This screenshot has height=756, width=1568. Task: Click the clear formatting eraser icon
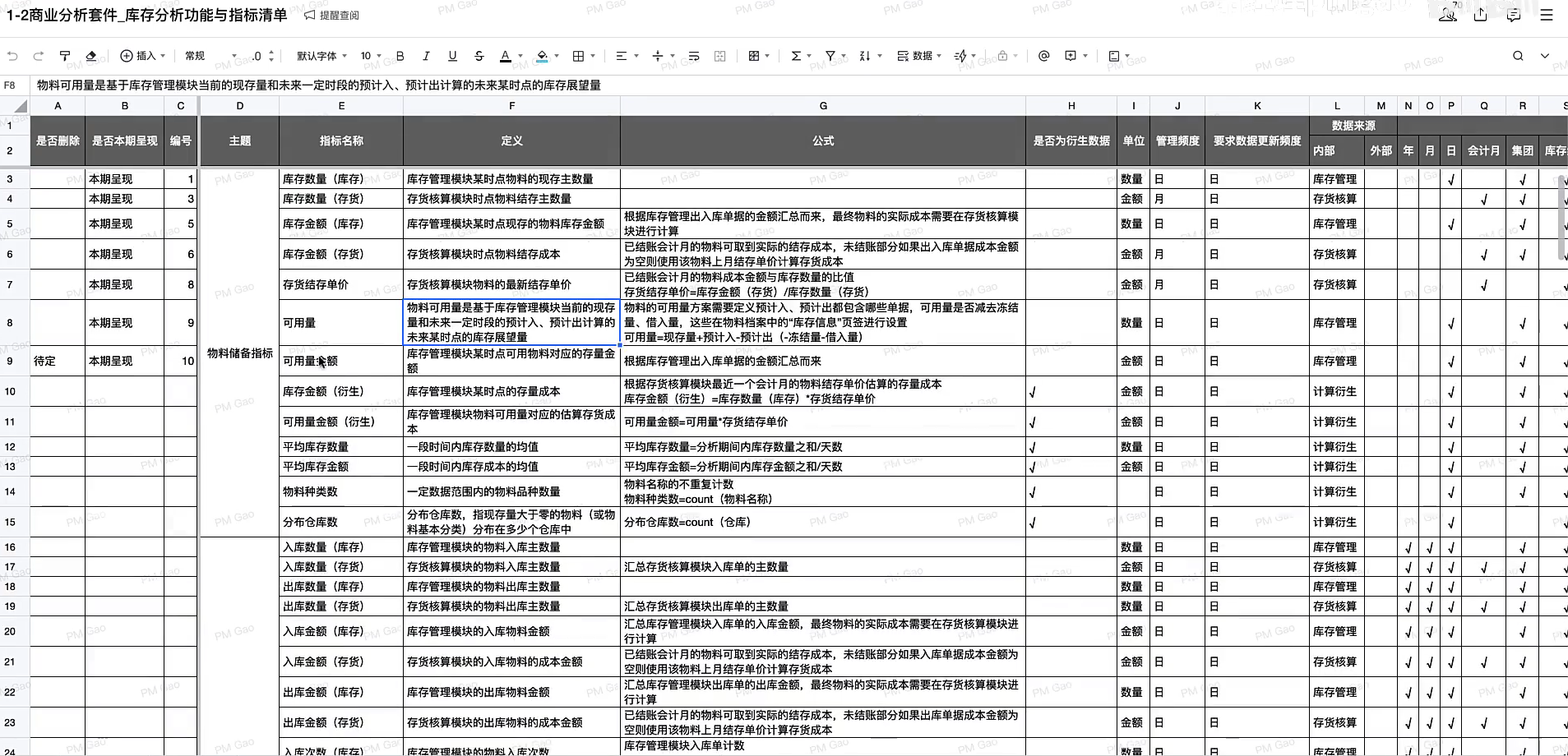pyautogui.click(x=91, y=56)
